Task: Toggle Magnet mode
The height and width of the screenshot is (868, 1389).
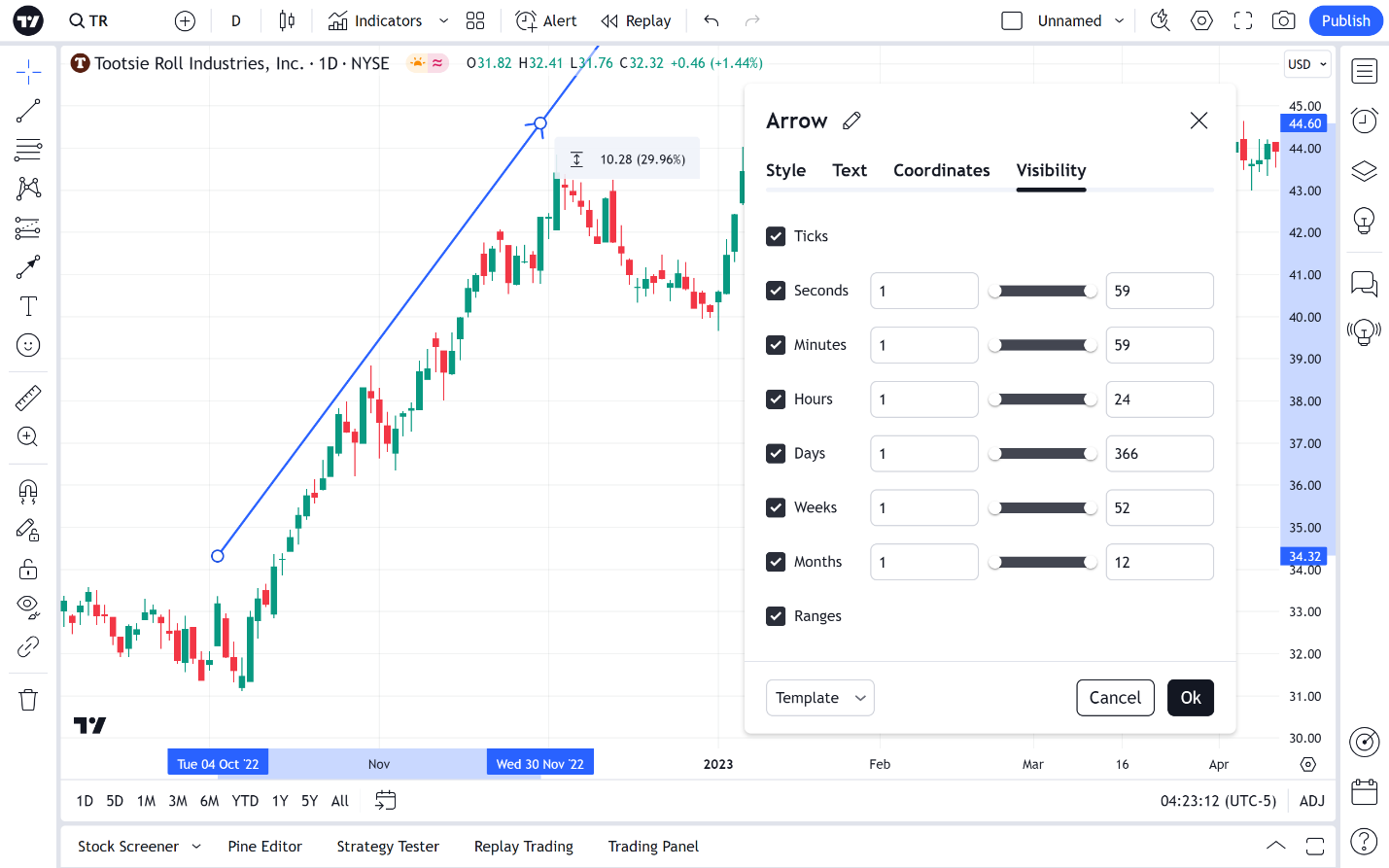Action: pyautogui.click(x=28, y=492)
